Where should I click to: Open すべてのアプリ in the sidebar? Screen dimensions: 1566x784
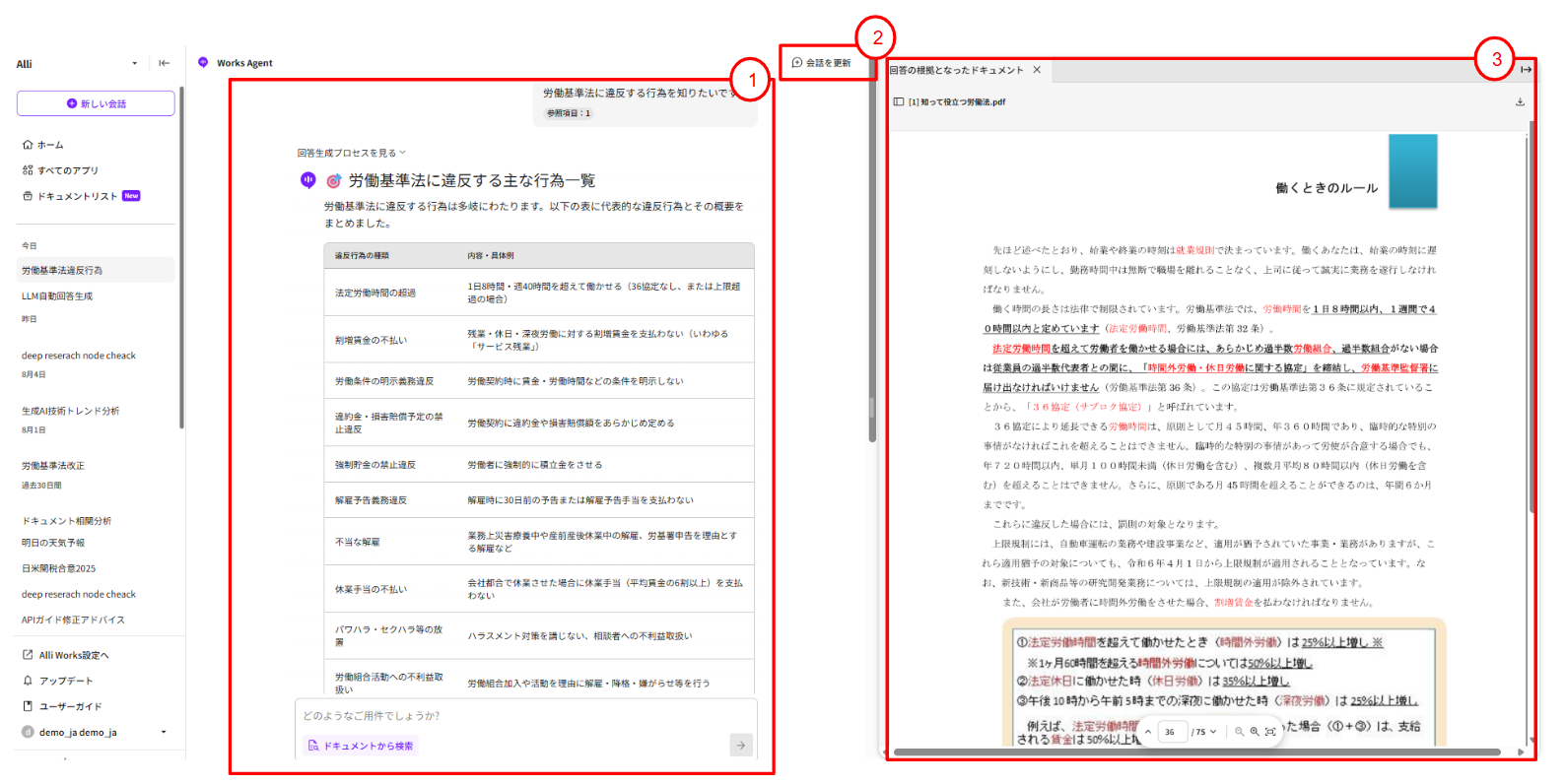pos(60,170)
